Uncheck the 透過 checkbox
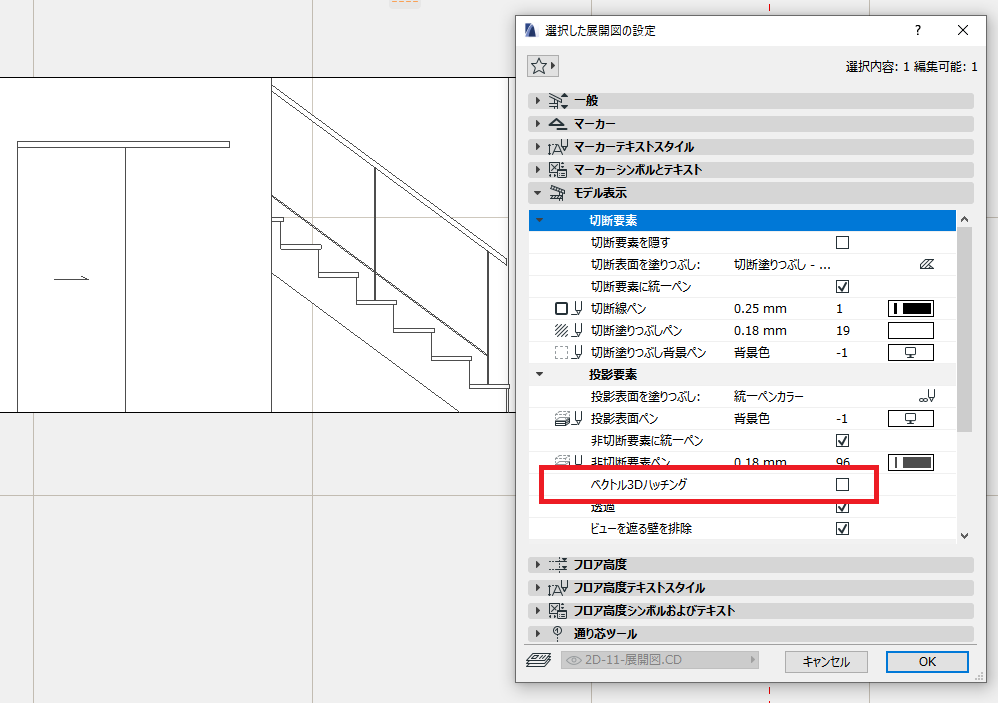 point(842,507)
